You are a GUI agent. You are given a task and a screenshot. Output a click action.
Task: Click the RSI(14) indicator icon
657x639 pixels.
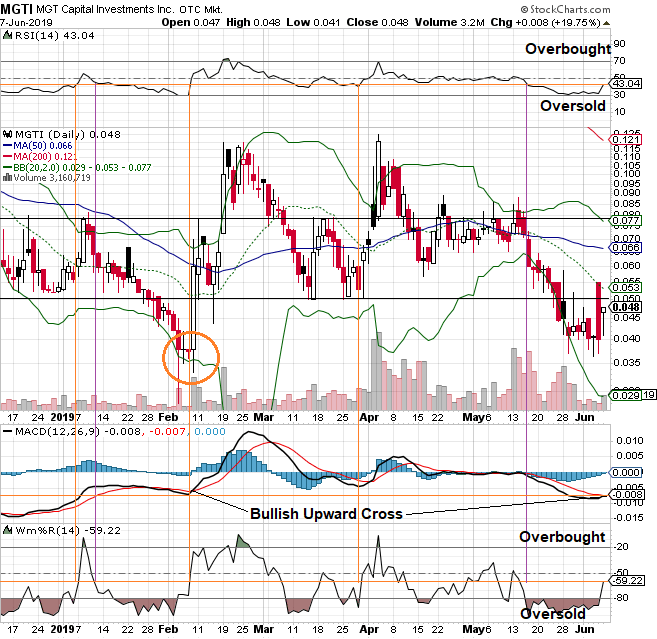pos(7,36)
